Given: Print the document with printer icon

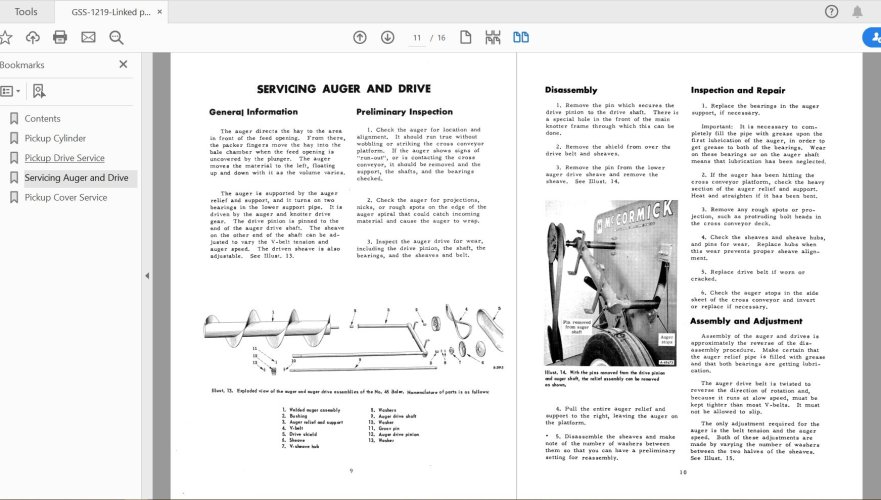Looking at the screenshot, I should tap(60, 37).
